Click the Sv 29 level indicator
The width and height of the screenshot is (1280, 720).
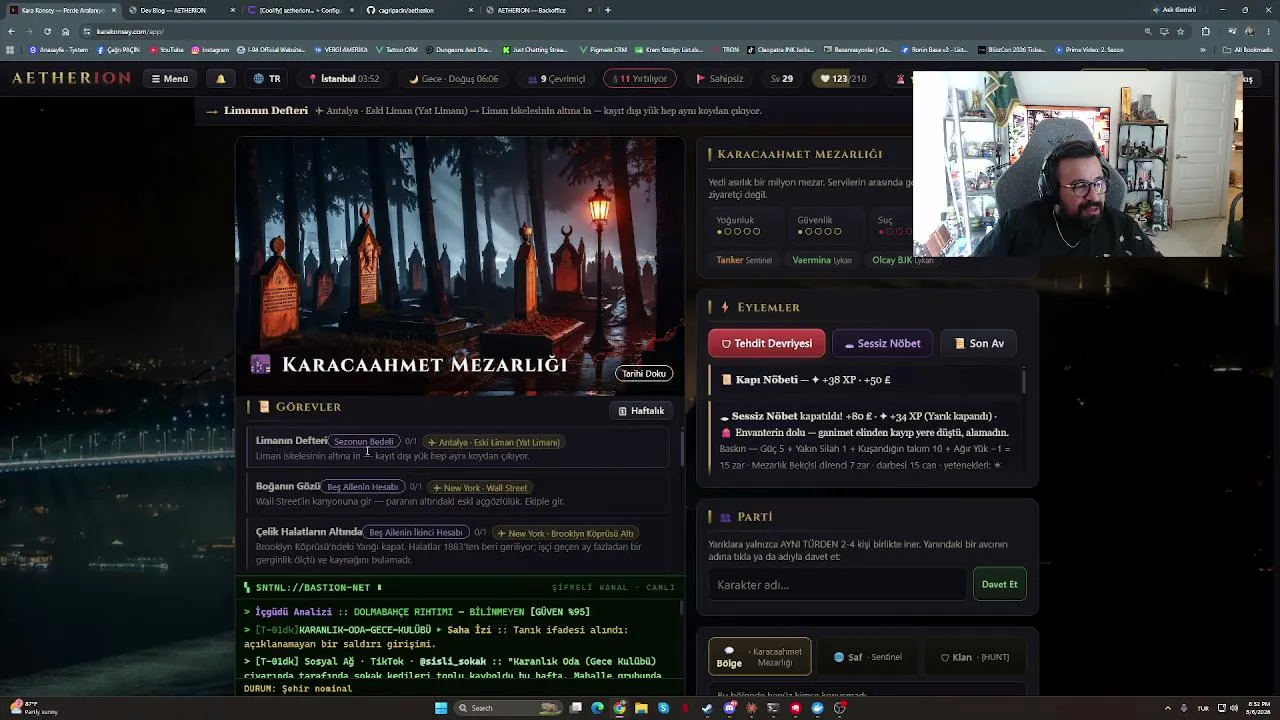coord(782,79)
